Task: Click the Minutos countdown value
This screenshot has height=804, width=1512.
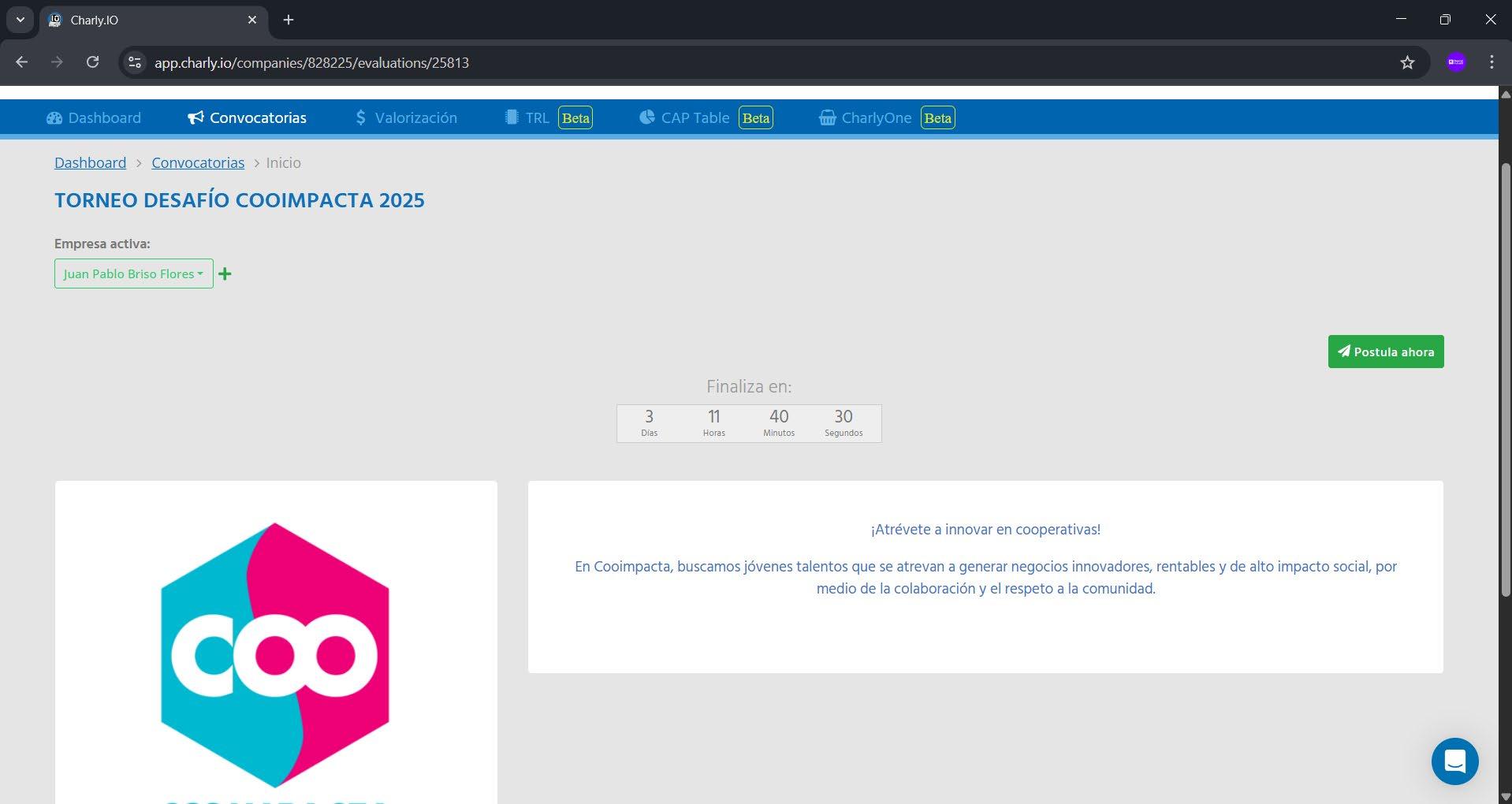Action: pyautogui.click(x=779, y=416)
